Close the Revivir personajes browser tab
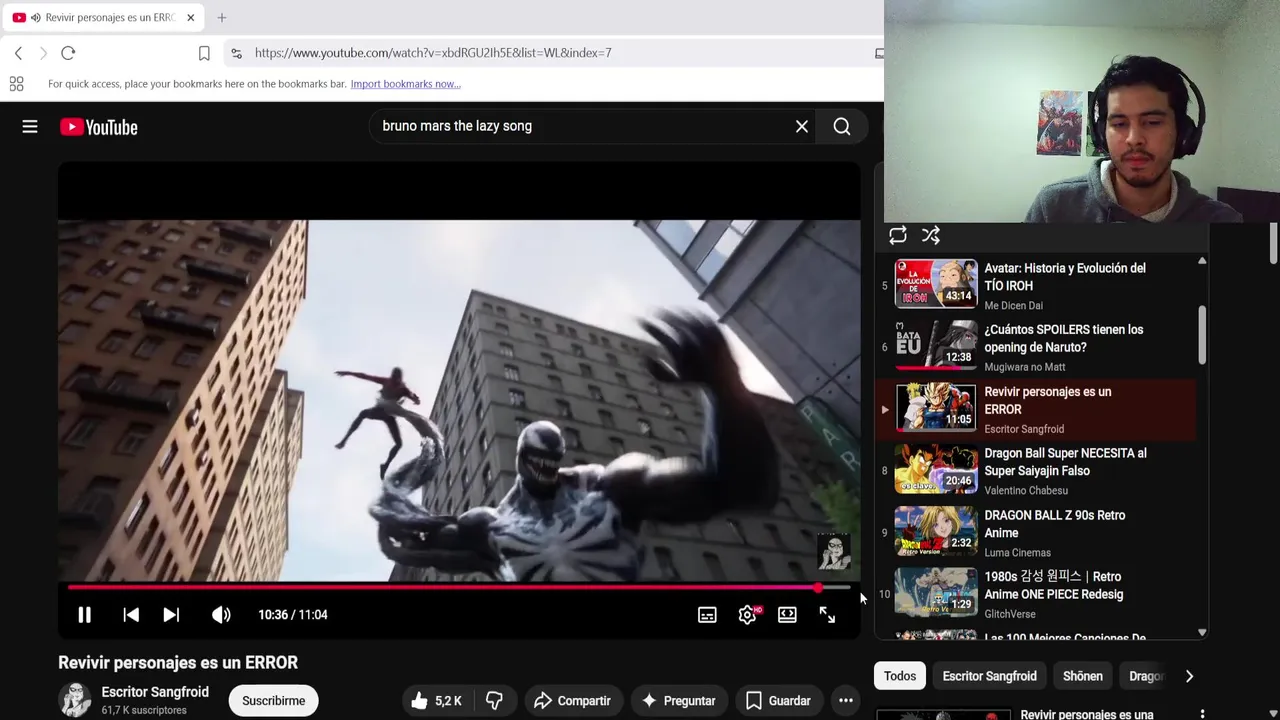Image resolution: width=1280 pixels, height=720 pixels. point(190,17)
